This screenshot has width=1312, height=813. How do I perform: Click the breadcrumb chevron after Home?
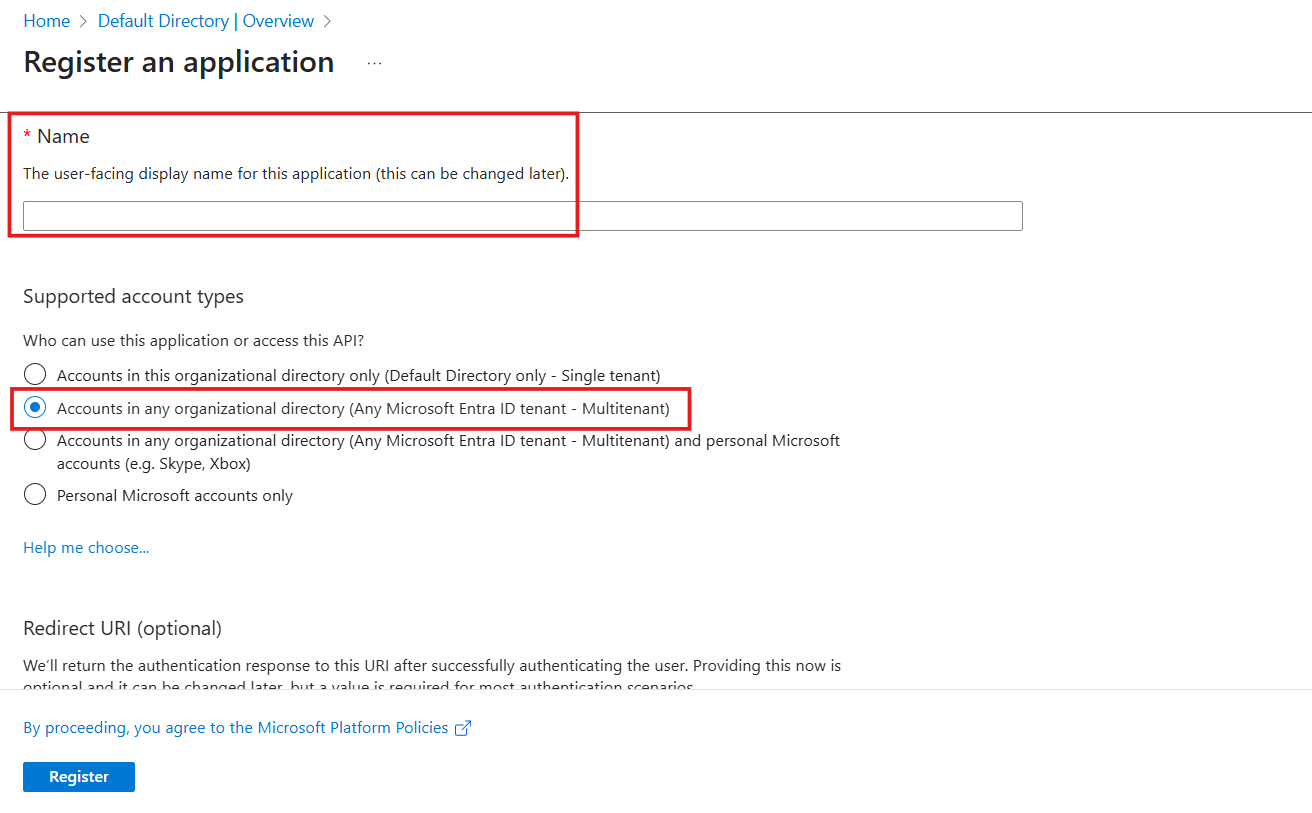pyautogui.click(x=84, y=21)
